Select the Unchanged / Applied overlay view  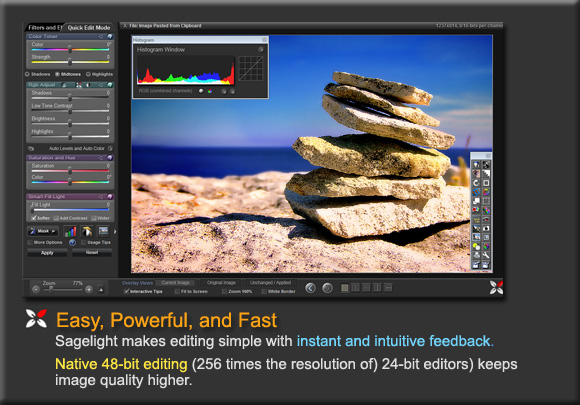tap(270, 283)
